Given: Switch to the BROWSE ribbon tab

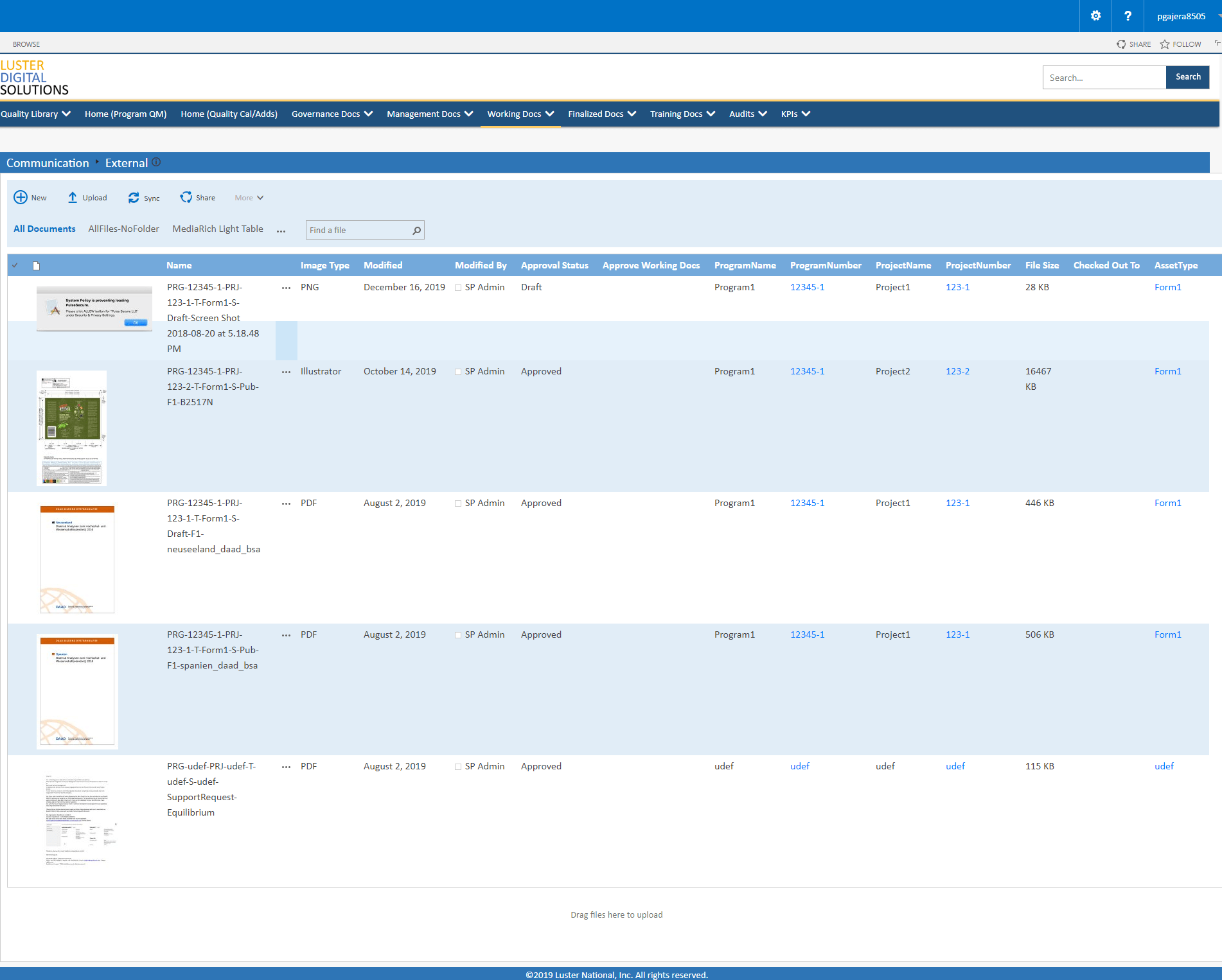Looking at the screenshot, I should [x=26, y=44].
